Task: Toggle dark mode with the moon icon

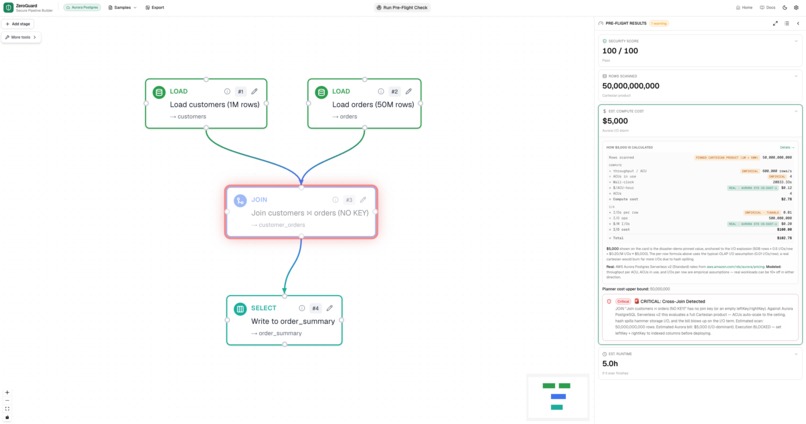Action: pyautogui.click(x=785, y=8)
